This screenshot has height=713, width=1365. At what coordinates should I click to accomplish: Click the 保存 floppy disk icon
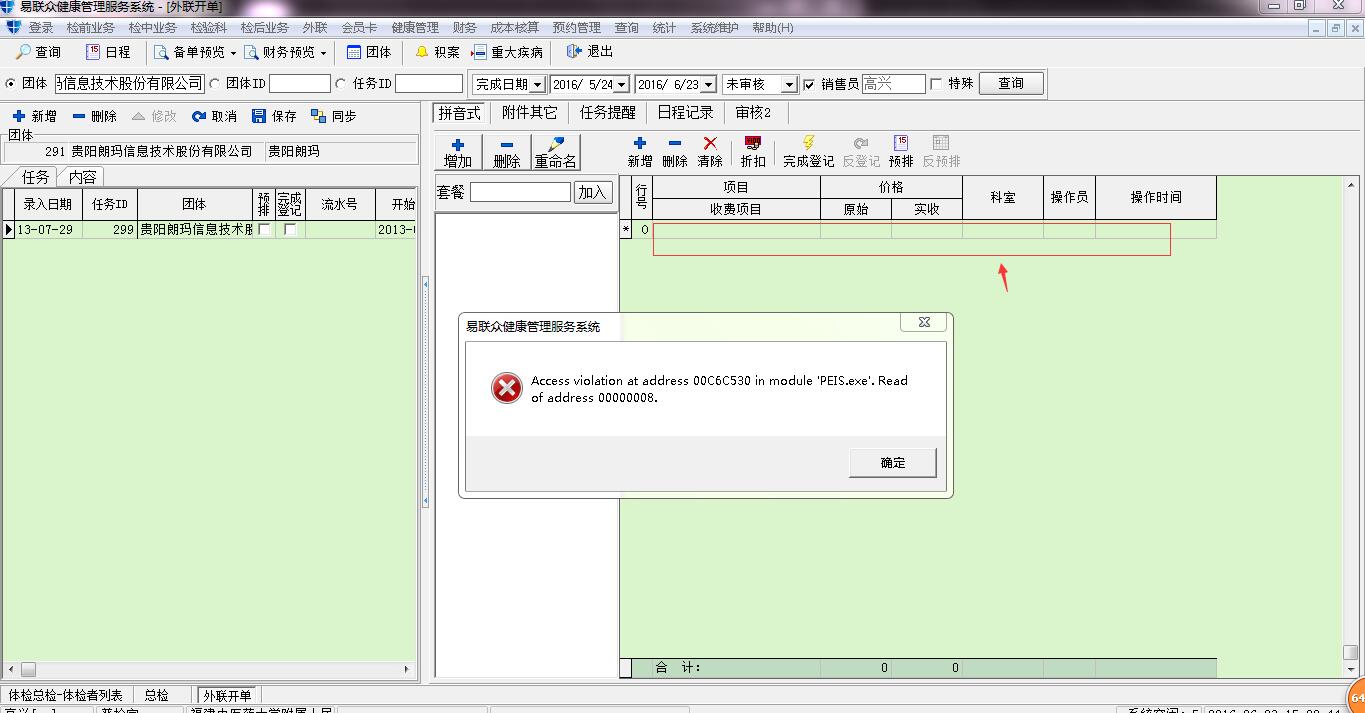coord(259,116)
